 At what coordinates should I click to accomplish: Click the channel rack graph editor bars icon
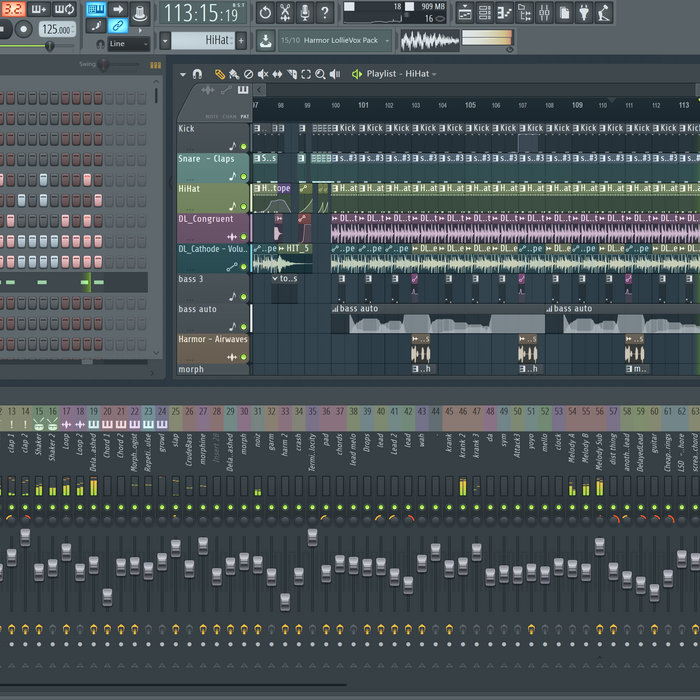[x=155, y=65]
